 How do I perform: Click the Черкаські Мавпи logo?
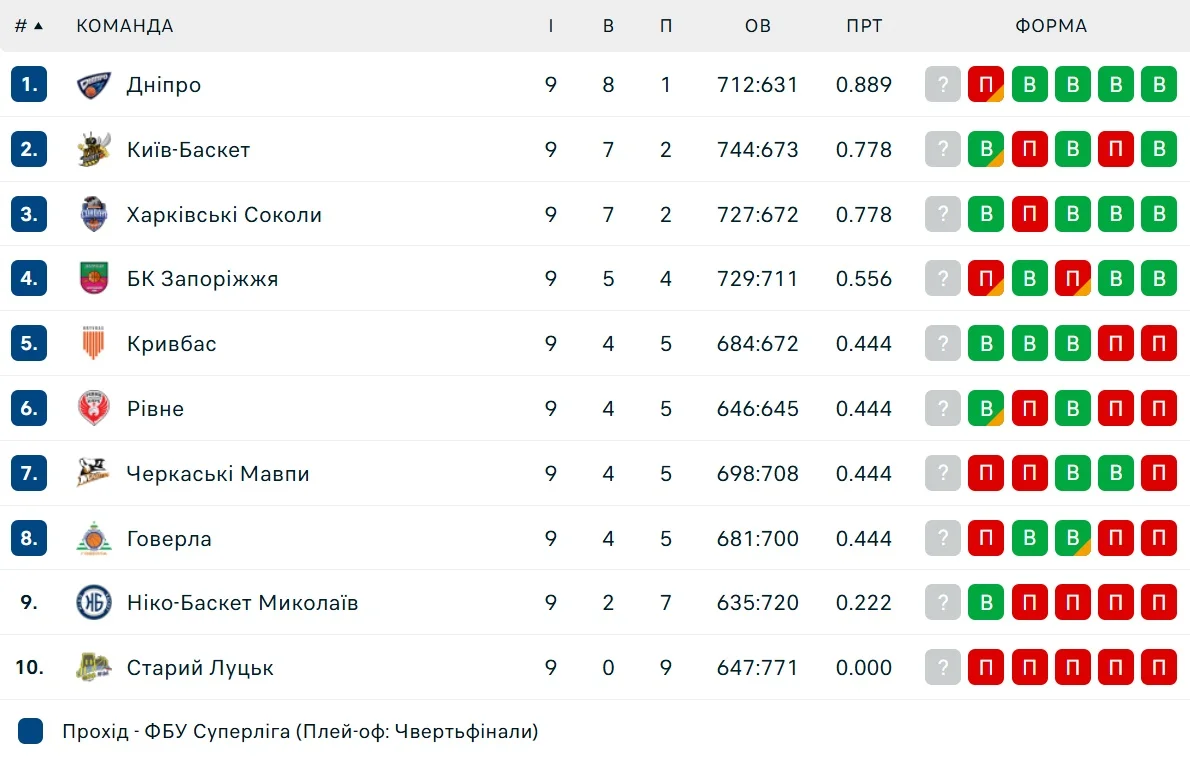click(x=94, y=473)
